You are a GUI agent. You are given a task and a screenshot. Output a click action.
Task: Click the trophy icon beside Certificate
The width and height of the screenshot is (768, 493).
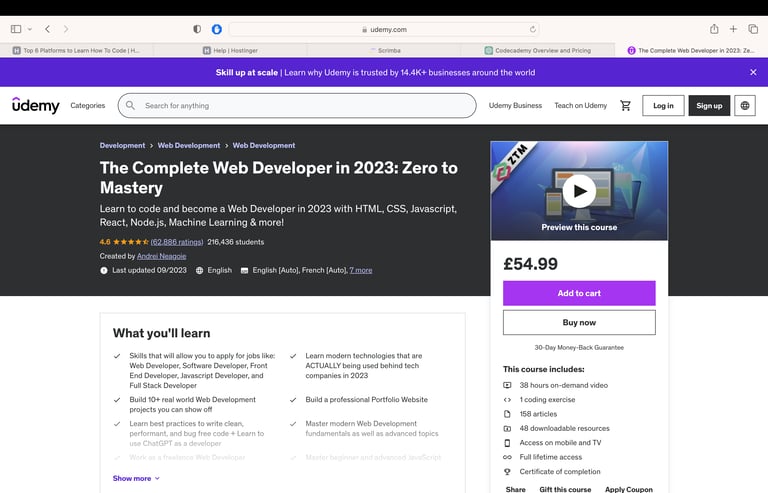click(507, 471)
